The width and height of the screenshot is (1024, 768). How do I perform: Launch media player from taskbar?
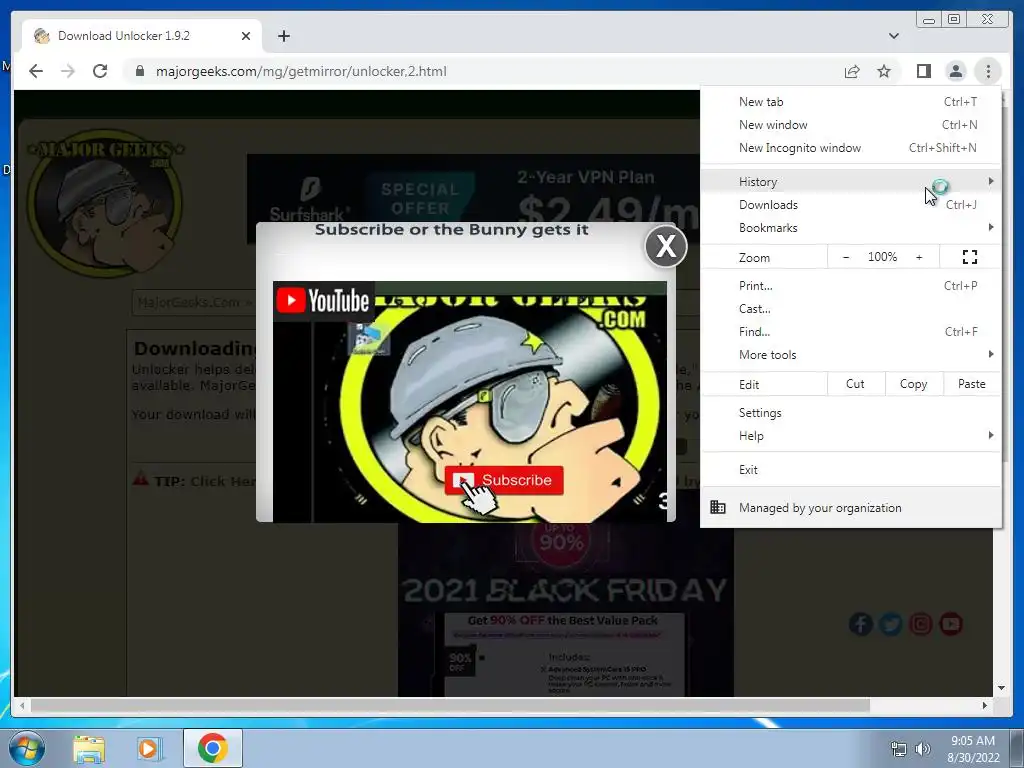click(x=150, y=748)
